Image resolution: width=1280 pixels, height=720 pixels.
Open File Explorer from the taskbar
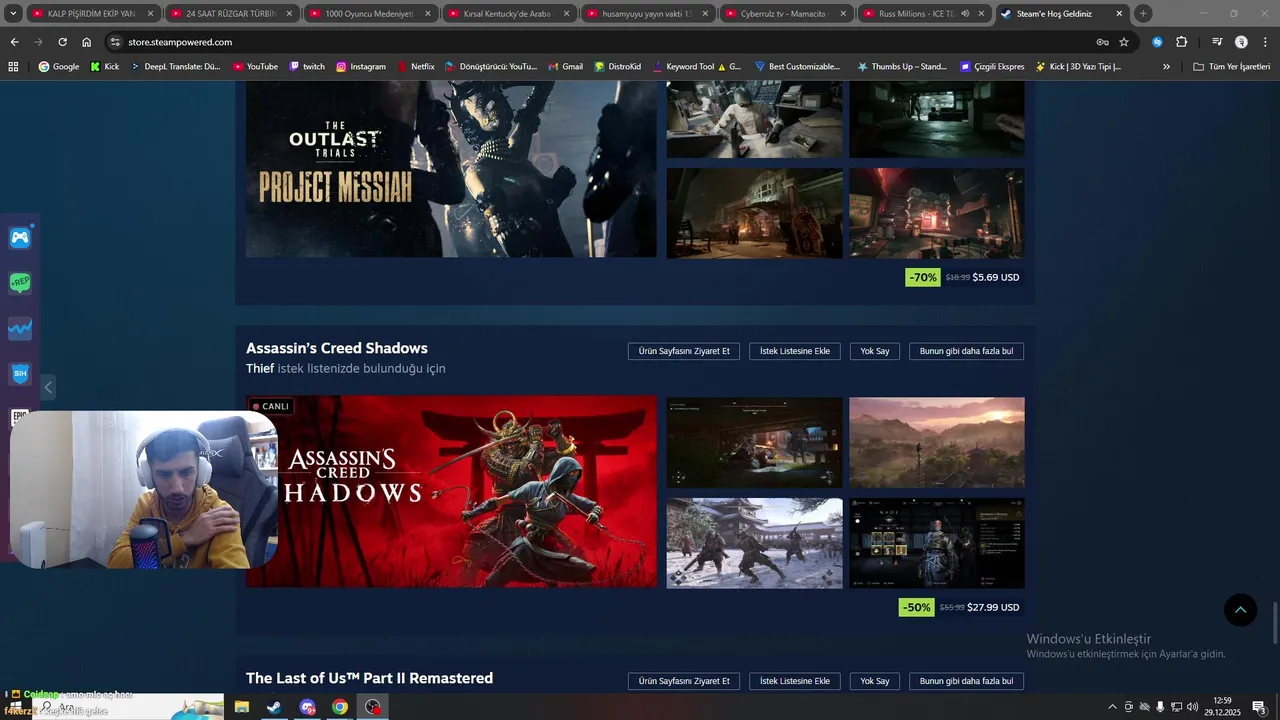(x=242, y=707)
